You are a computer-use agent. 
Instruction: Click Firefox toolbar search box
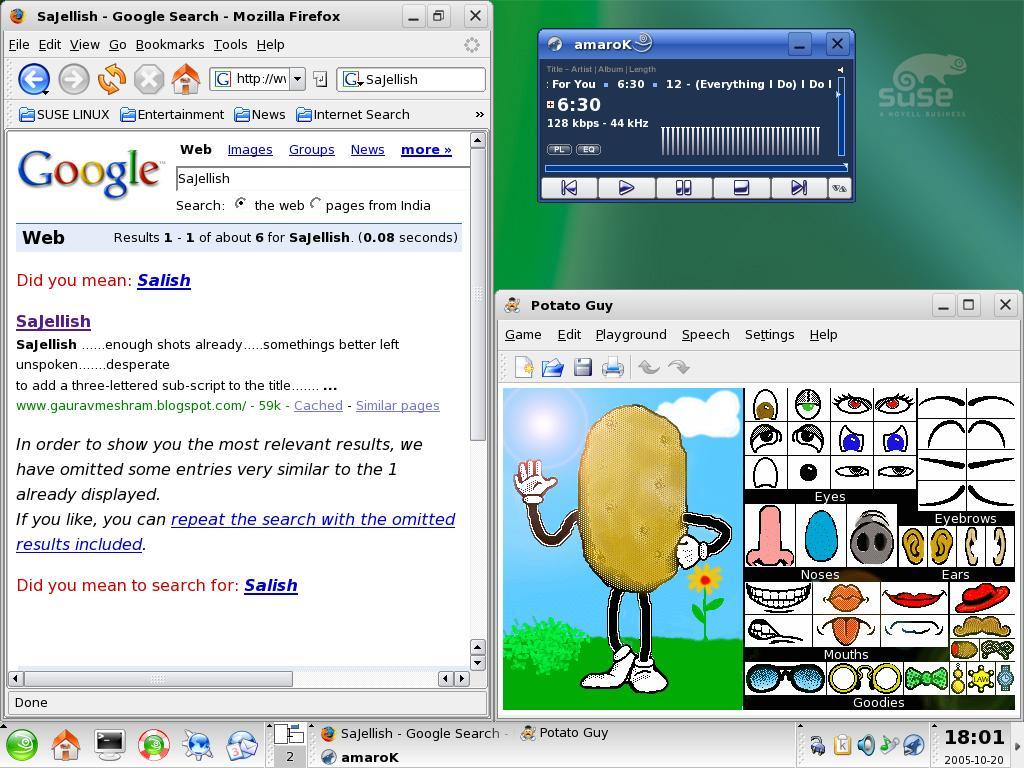pos(411,80)
